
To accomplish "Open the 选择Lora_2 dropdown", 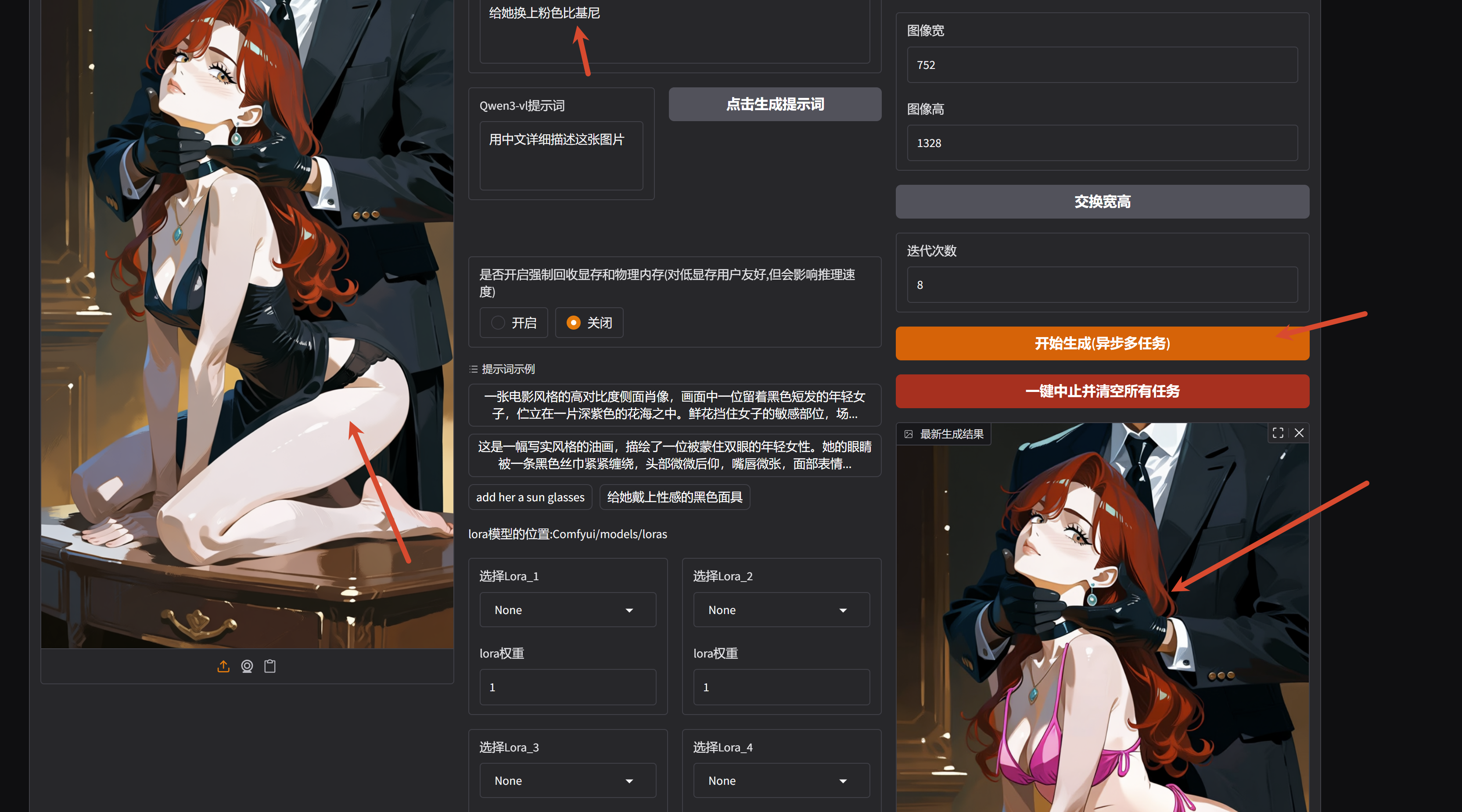I will pos(782,610).
